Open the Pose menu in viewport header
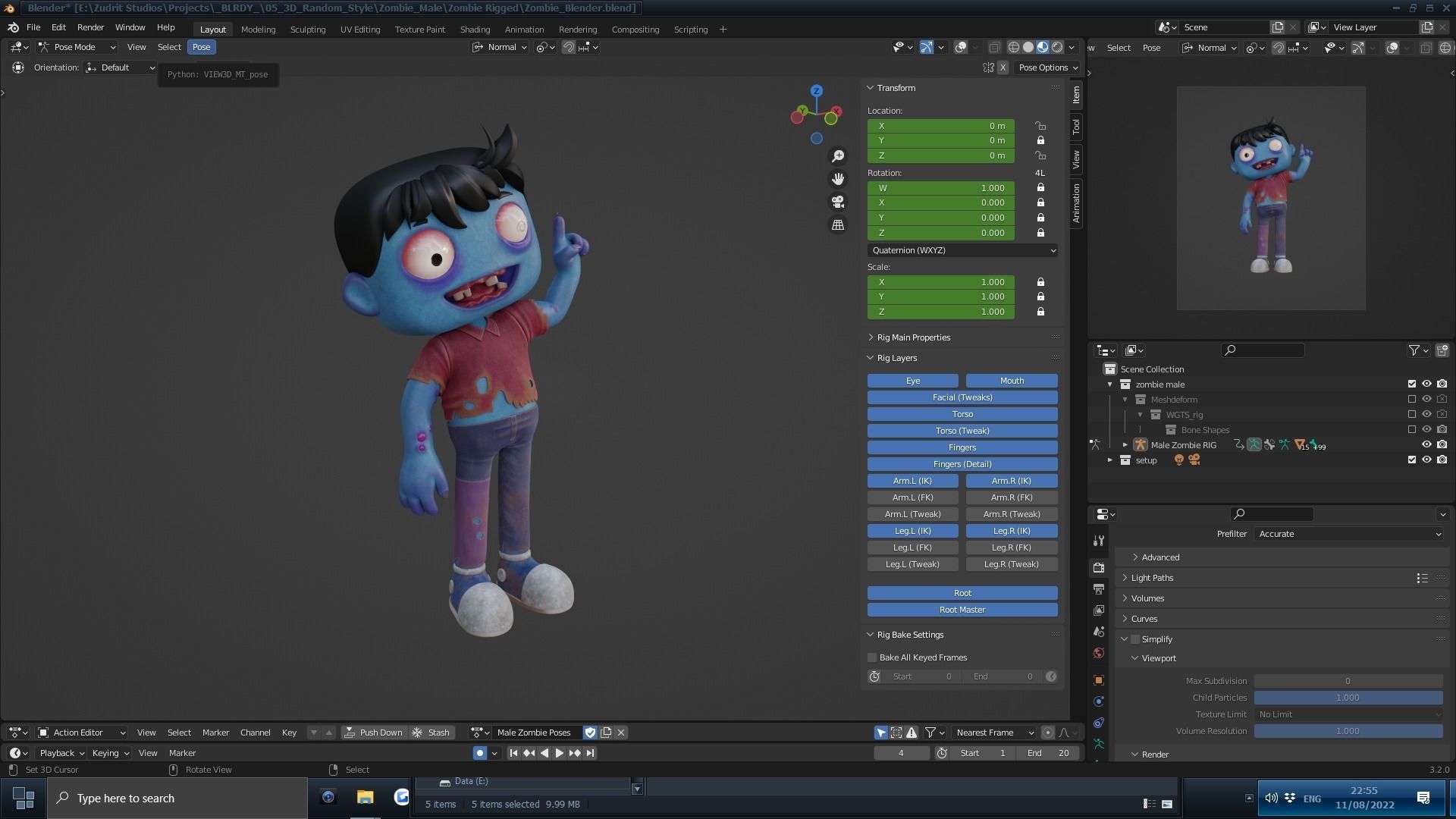This screenshot has height=819, width=1456. click(x=201, y=47)
